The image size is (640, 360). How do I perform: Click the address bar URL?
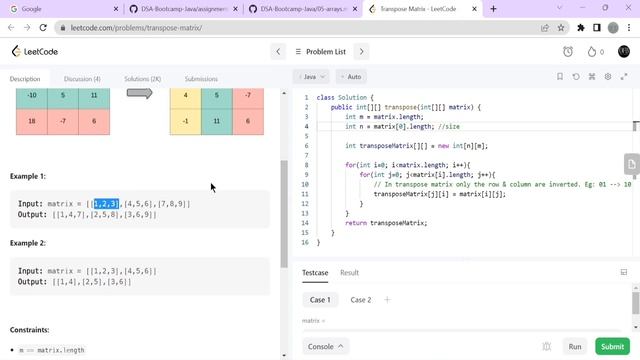(136, 28)
